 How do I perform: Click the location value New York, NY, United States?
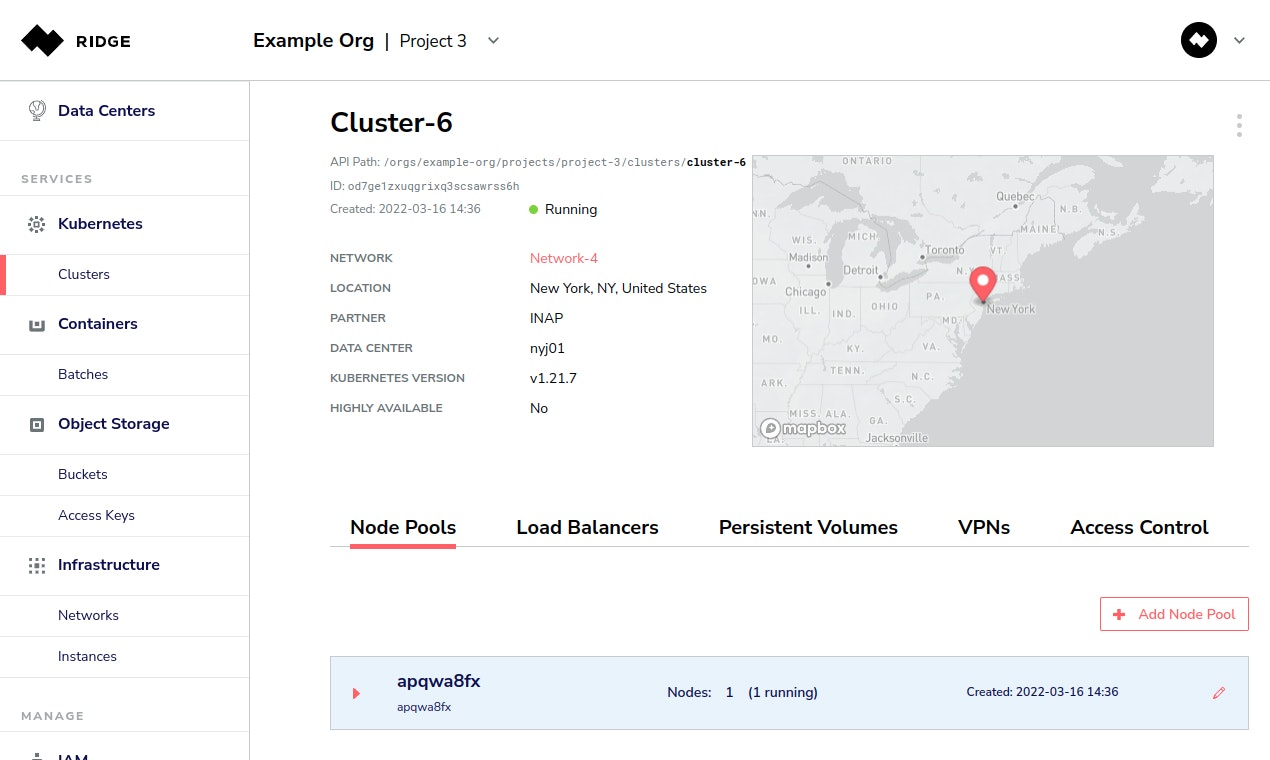pos(618,288)
